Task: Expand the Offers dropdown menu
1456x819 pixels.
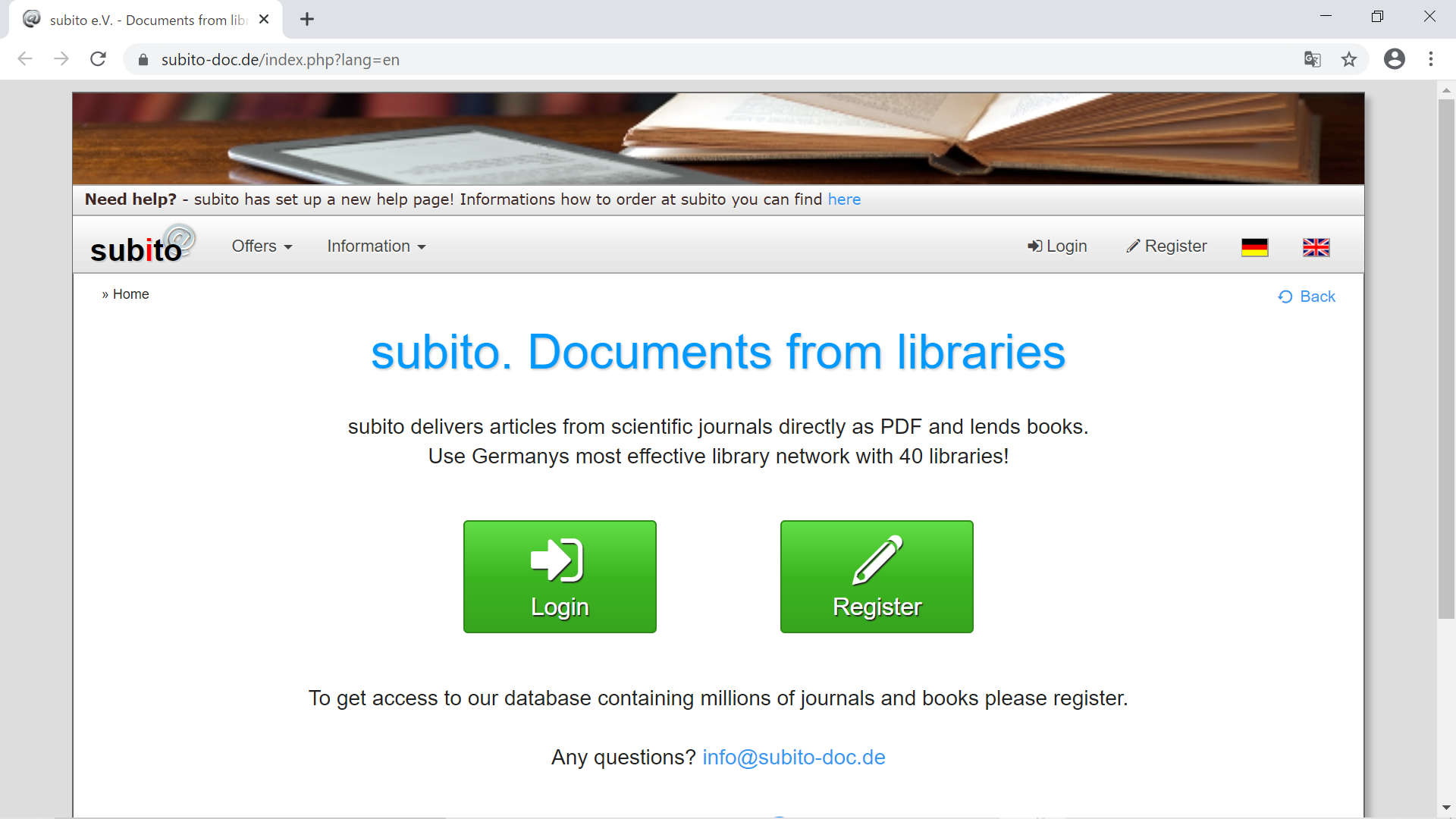Action: pos(262,246)
